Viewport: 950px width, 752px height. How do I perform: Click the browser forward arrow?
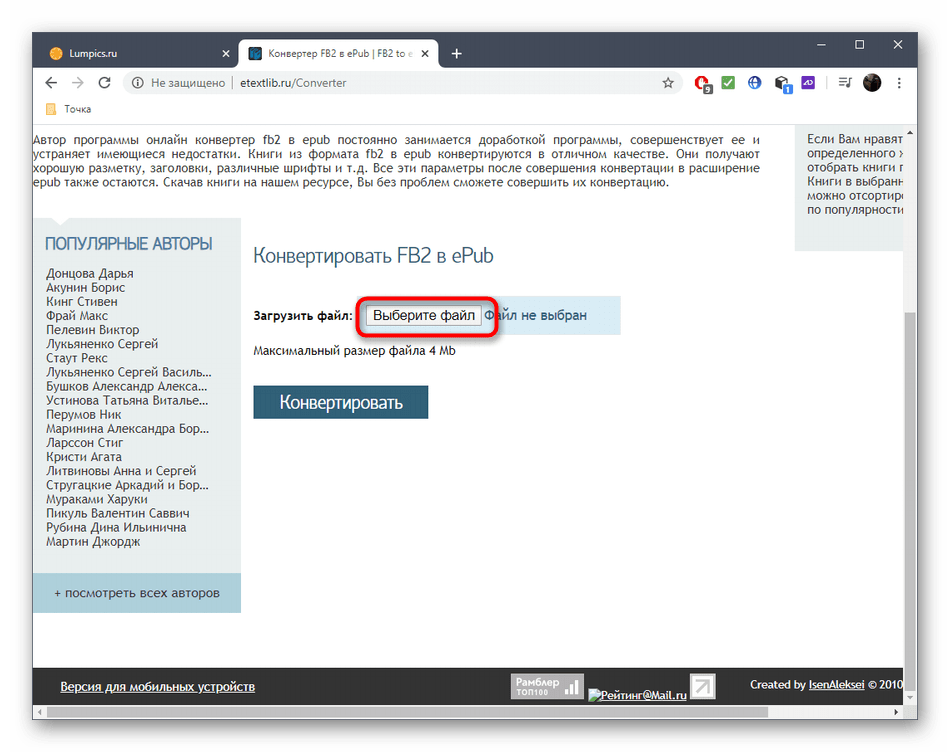point(78,83)
